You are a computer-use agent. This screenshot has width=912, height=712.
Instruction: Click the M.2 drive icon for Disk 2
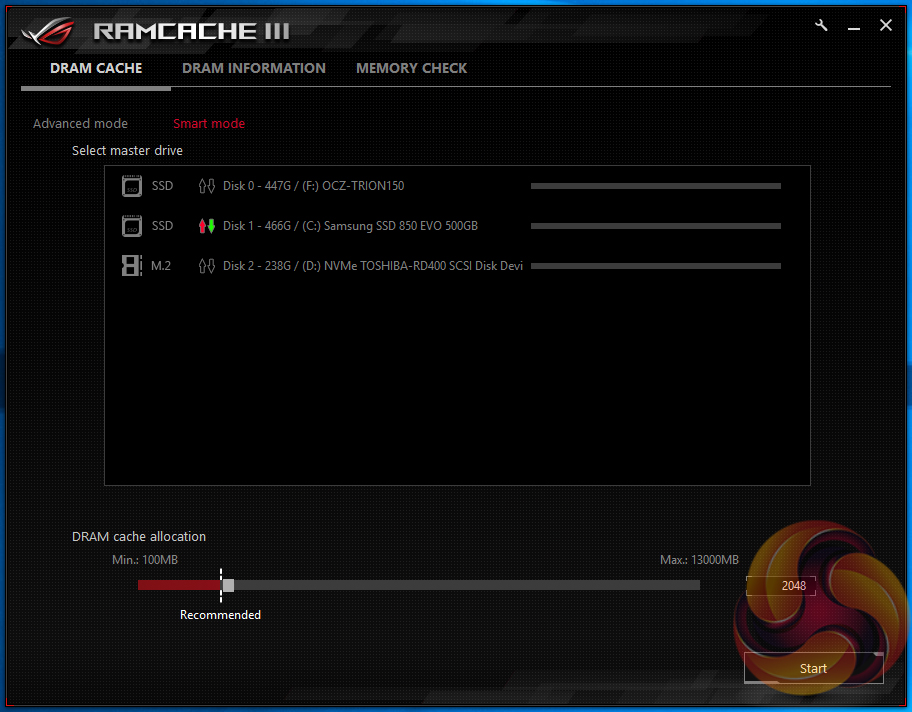click(x=132, y=266)
